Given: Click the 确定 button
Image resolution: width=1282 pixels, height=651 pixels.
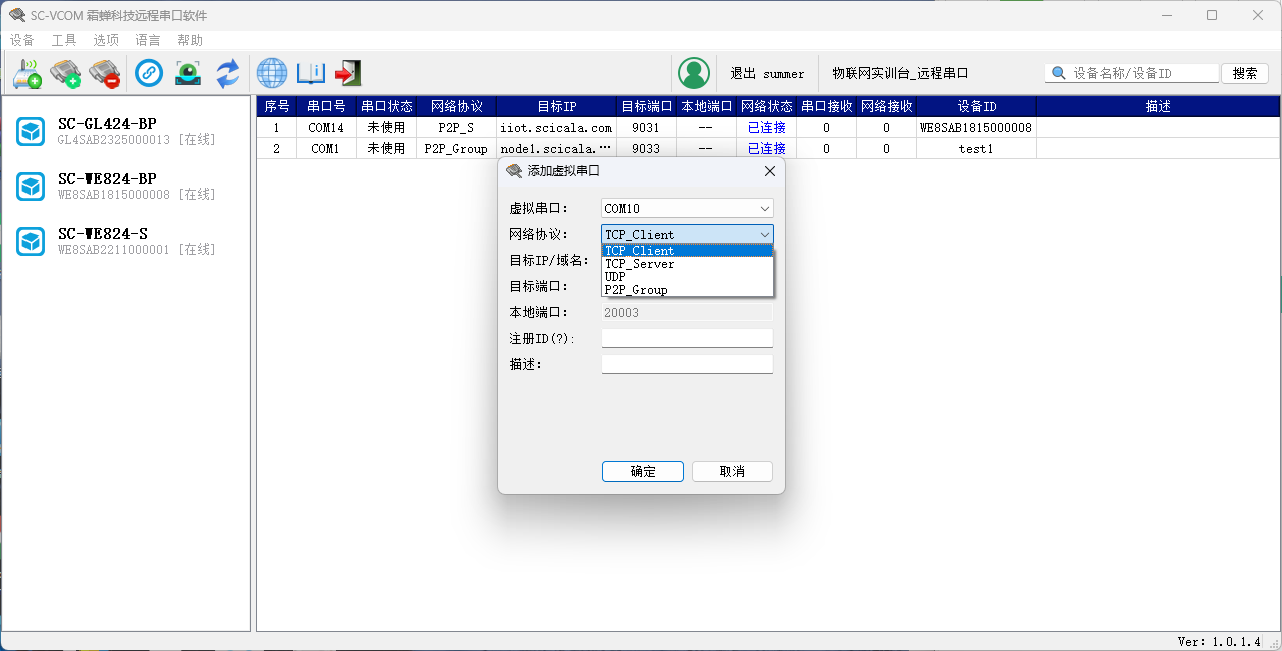Looking at the screenshot, I should pyautogui.click(x=643, y=471).
